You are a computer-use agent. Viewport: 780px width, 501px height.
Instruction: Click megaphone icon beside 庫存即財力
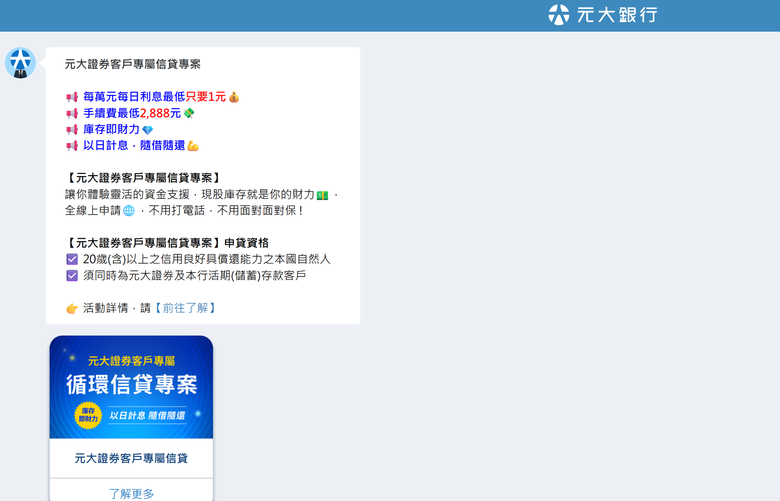[x=72, y=130]
